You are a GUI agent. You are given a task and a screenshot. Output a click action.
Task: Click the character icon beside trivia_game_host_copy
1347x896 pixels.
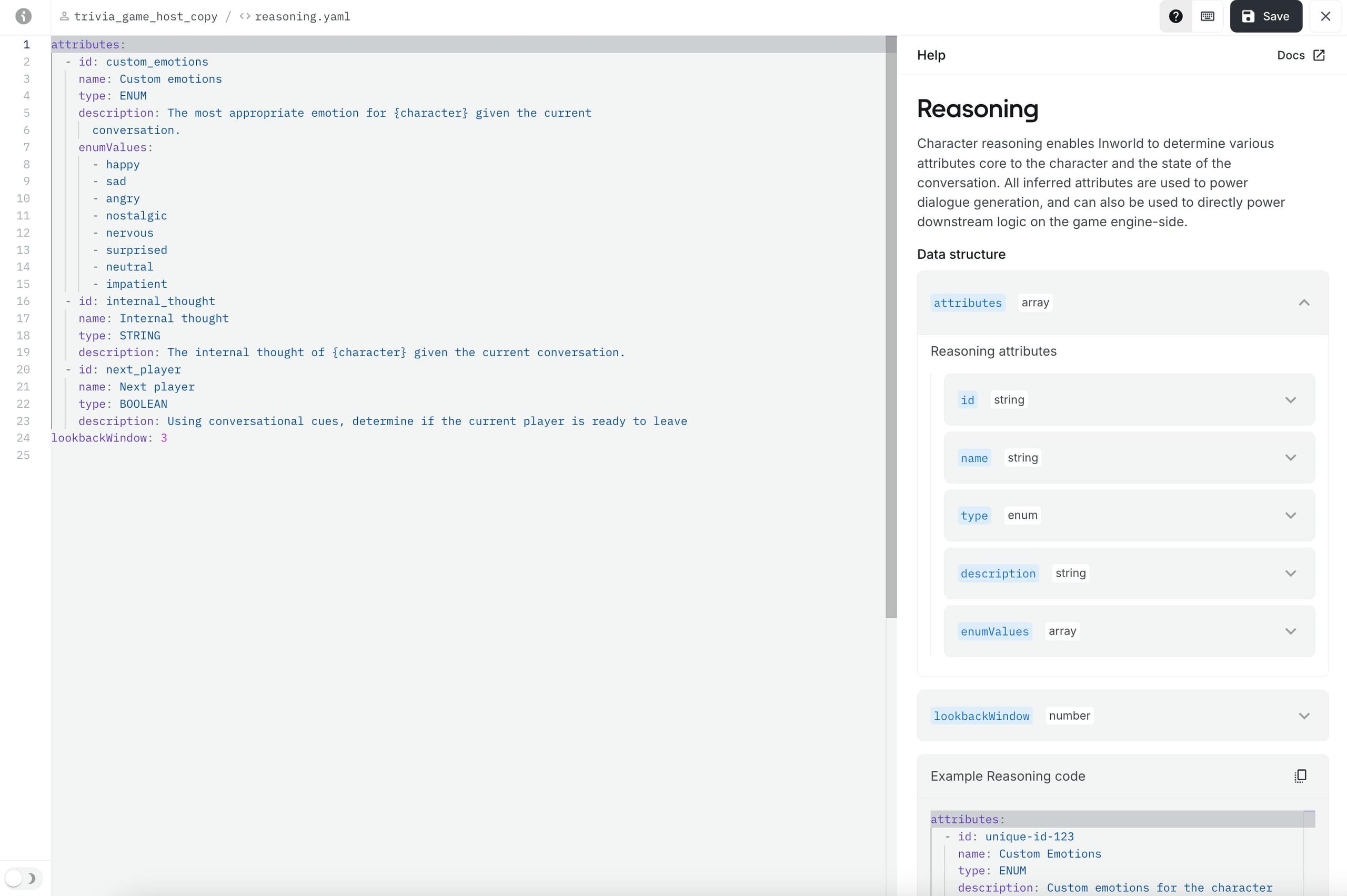(65, 16)
